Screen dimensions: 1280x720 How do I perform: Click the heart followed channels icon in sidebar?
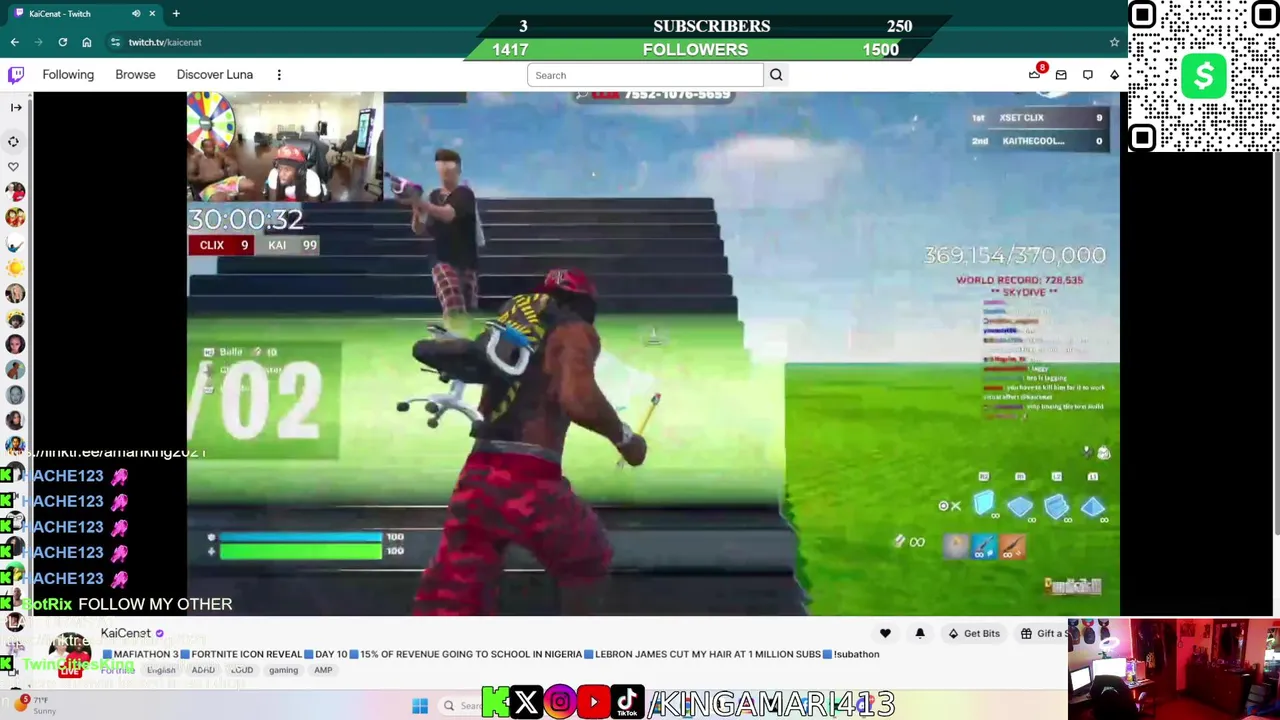click(x=14, y=166)
